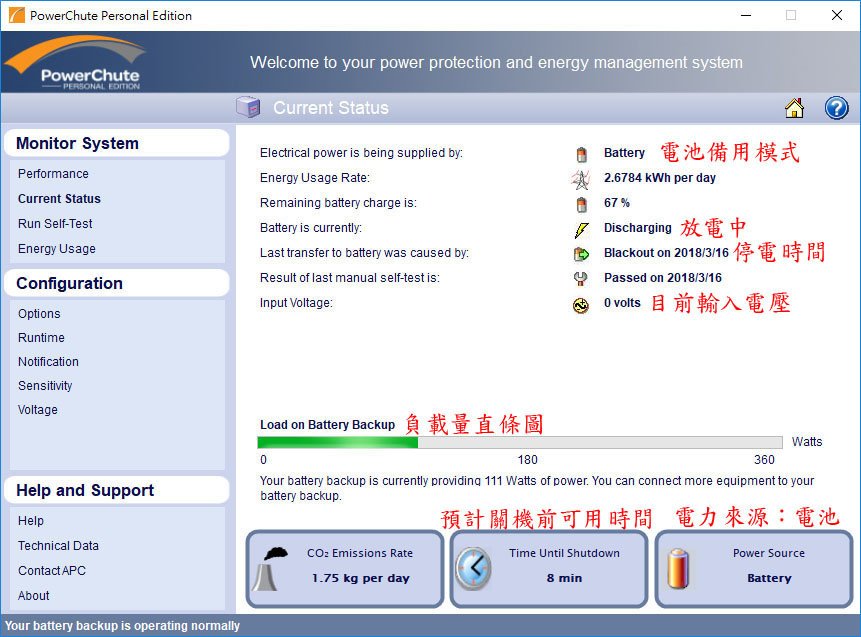Open Run Self-Test
Screen dimensions: 861x637
pos(55,223)
